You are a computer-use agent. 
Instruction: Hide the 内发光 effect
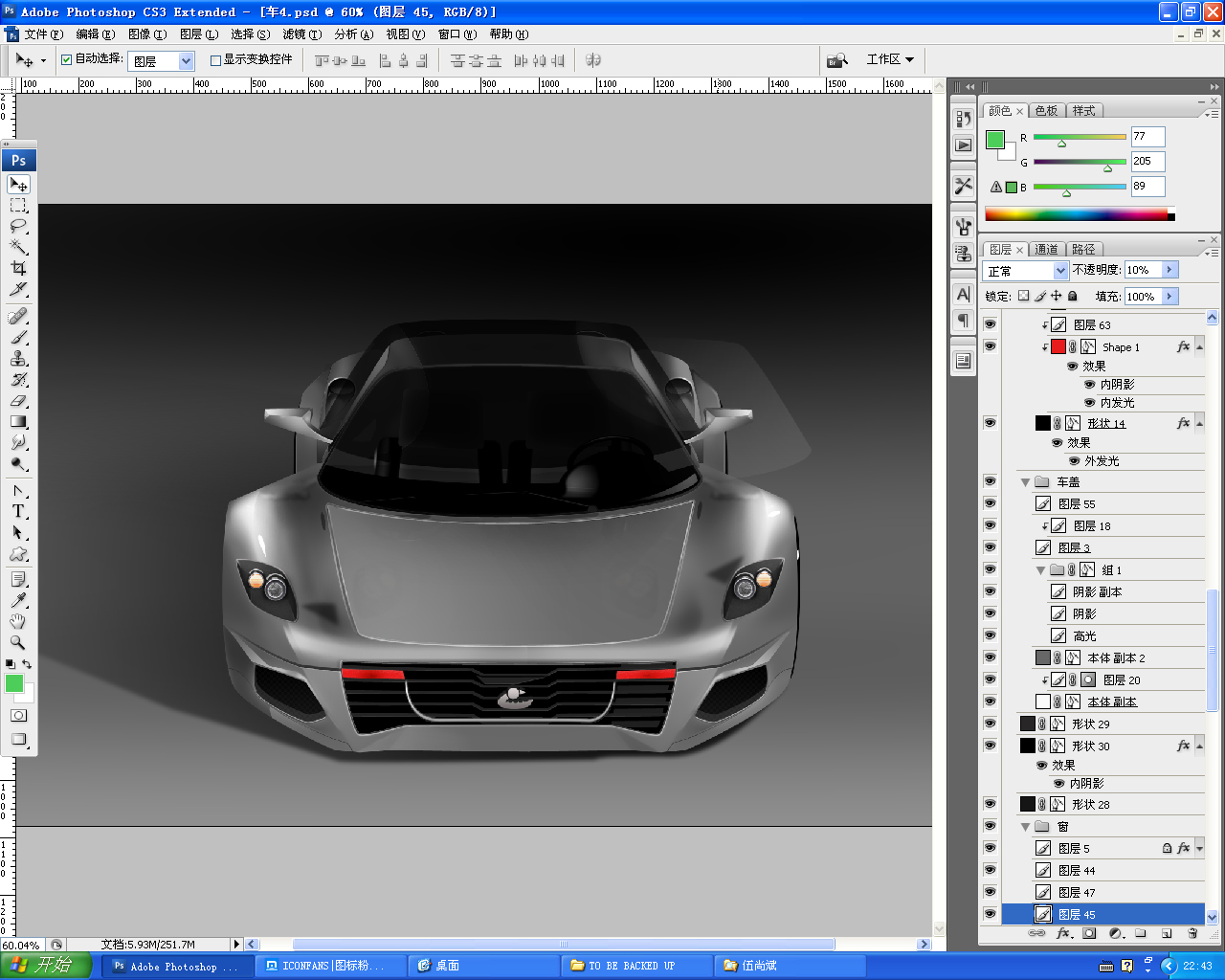pyautogui.click(x=1089, y=403)
